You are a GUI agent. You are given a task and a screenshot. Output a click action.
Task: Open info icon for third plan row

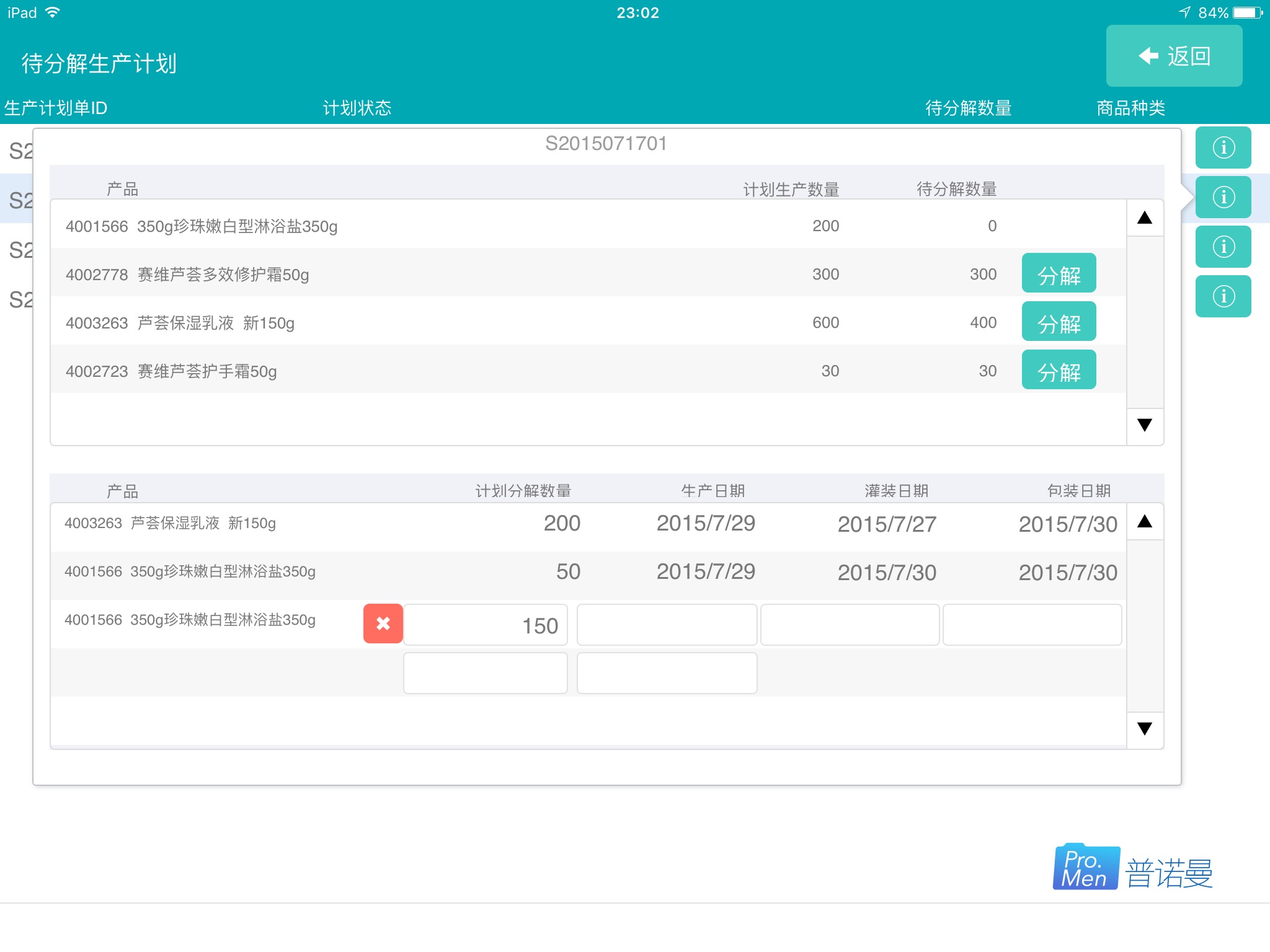click(1223, 247)
